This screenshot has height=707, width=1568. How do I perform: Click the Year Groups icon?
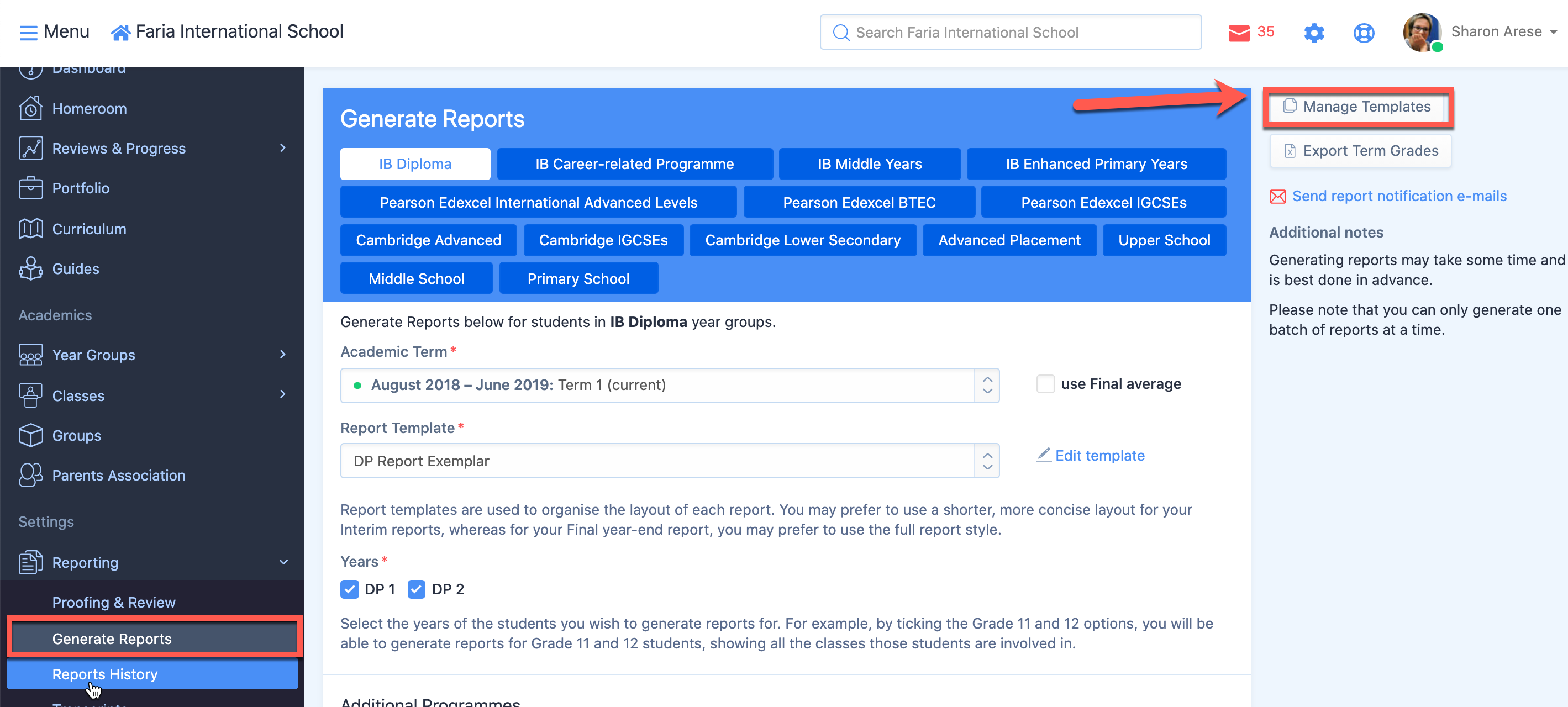(x=30, y=355)
